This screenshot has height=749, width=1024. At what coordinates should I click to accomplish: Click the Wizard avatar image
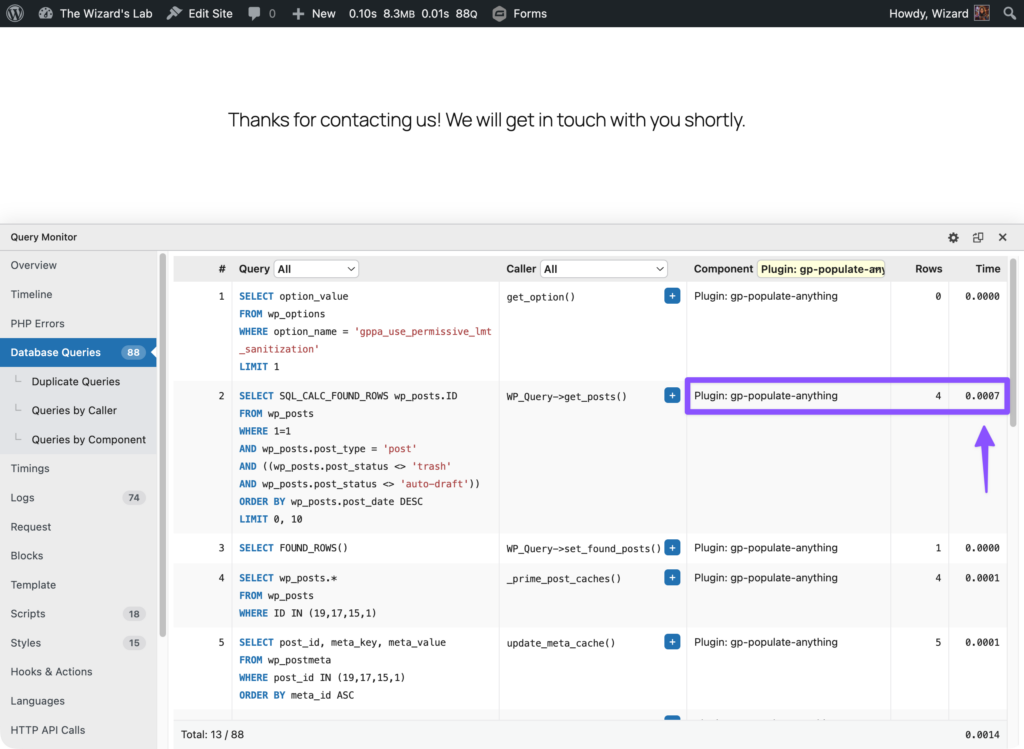point(982,13)
